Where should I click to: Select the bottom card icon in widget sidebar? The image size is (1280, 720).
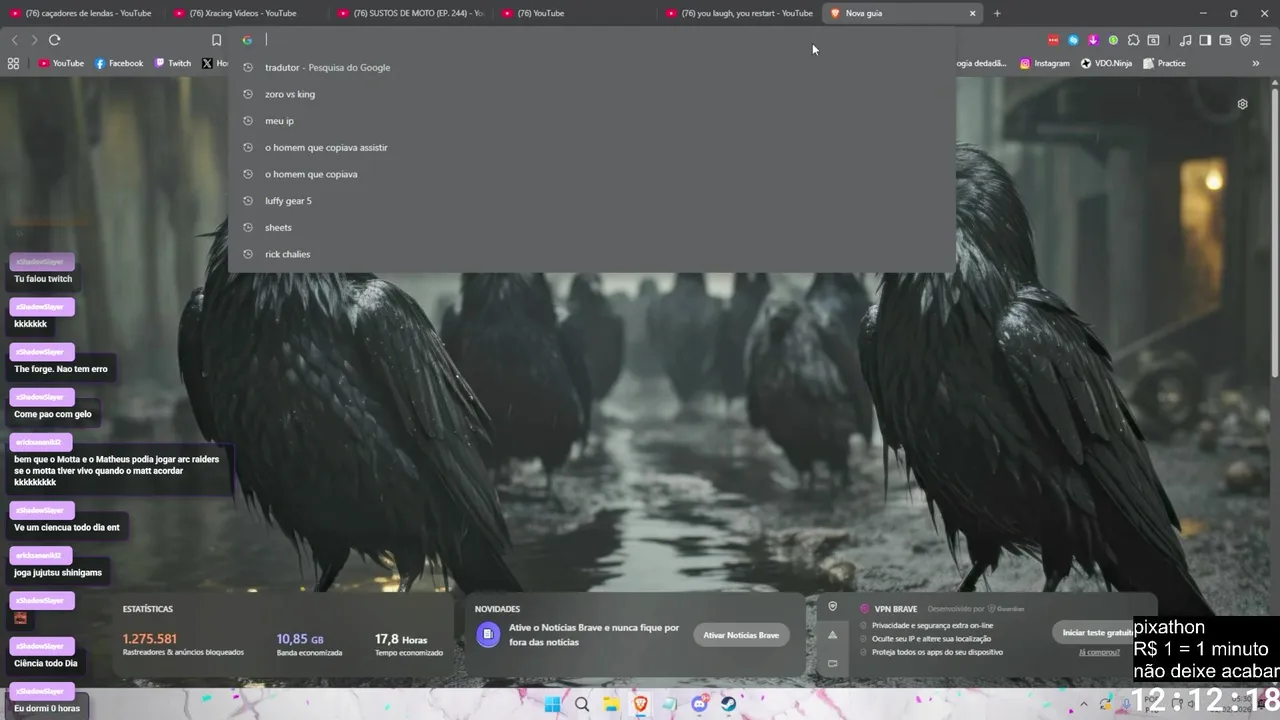(x=832, y=663)
